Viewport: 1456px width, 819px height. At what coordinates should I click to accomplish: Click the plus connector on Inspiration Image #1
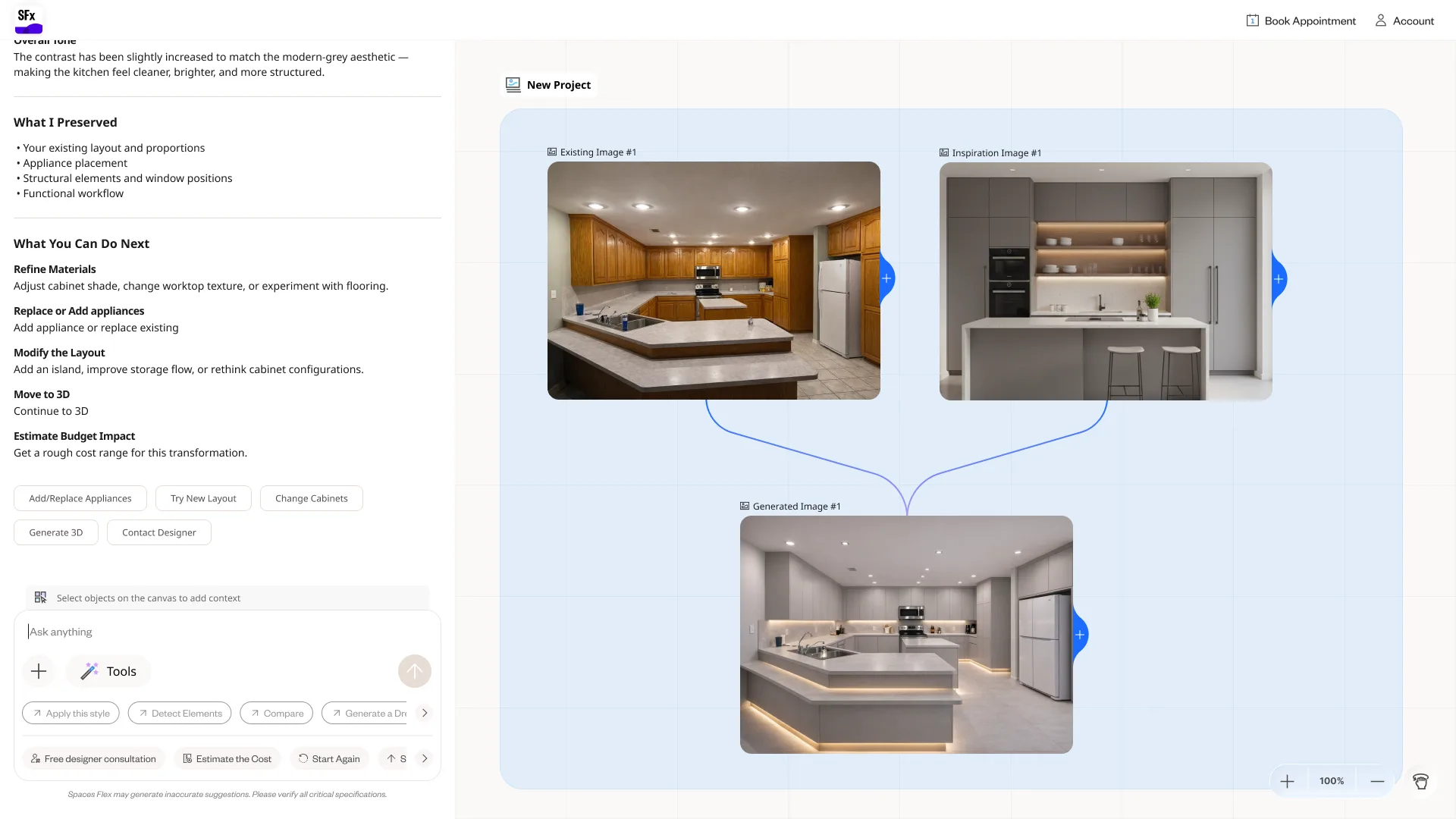tap(1279, 279)
